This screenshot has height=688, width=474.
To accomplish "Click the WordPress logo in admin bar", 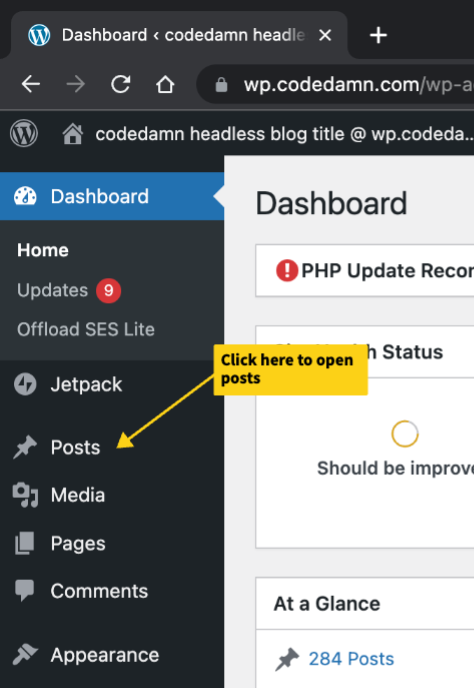I will 24,134.
